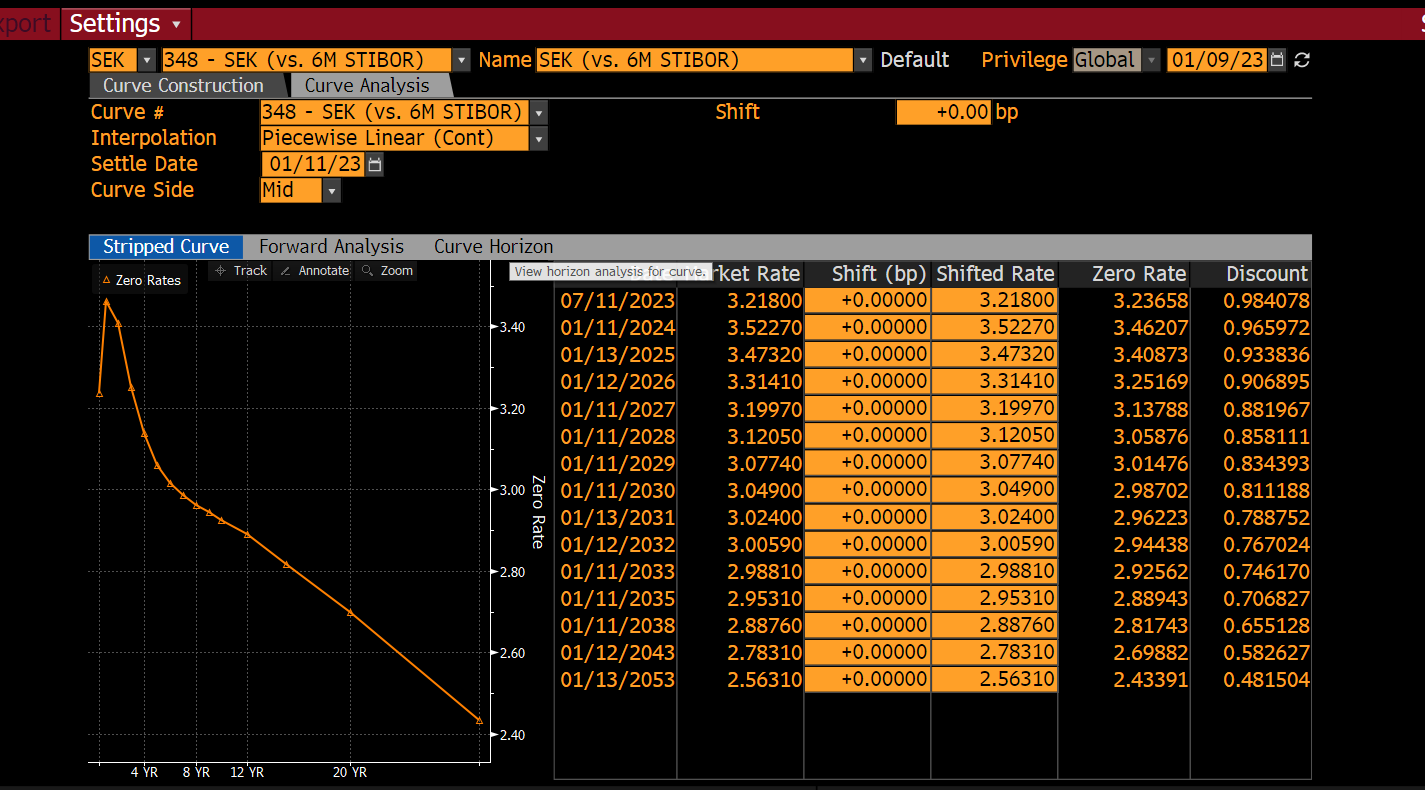Switch to the Forward Analysis tab
This screenshot has height=790, width=1425.
click(x=331, y=246)
